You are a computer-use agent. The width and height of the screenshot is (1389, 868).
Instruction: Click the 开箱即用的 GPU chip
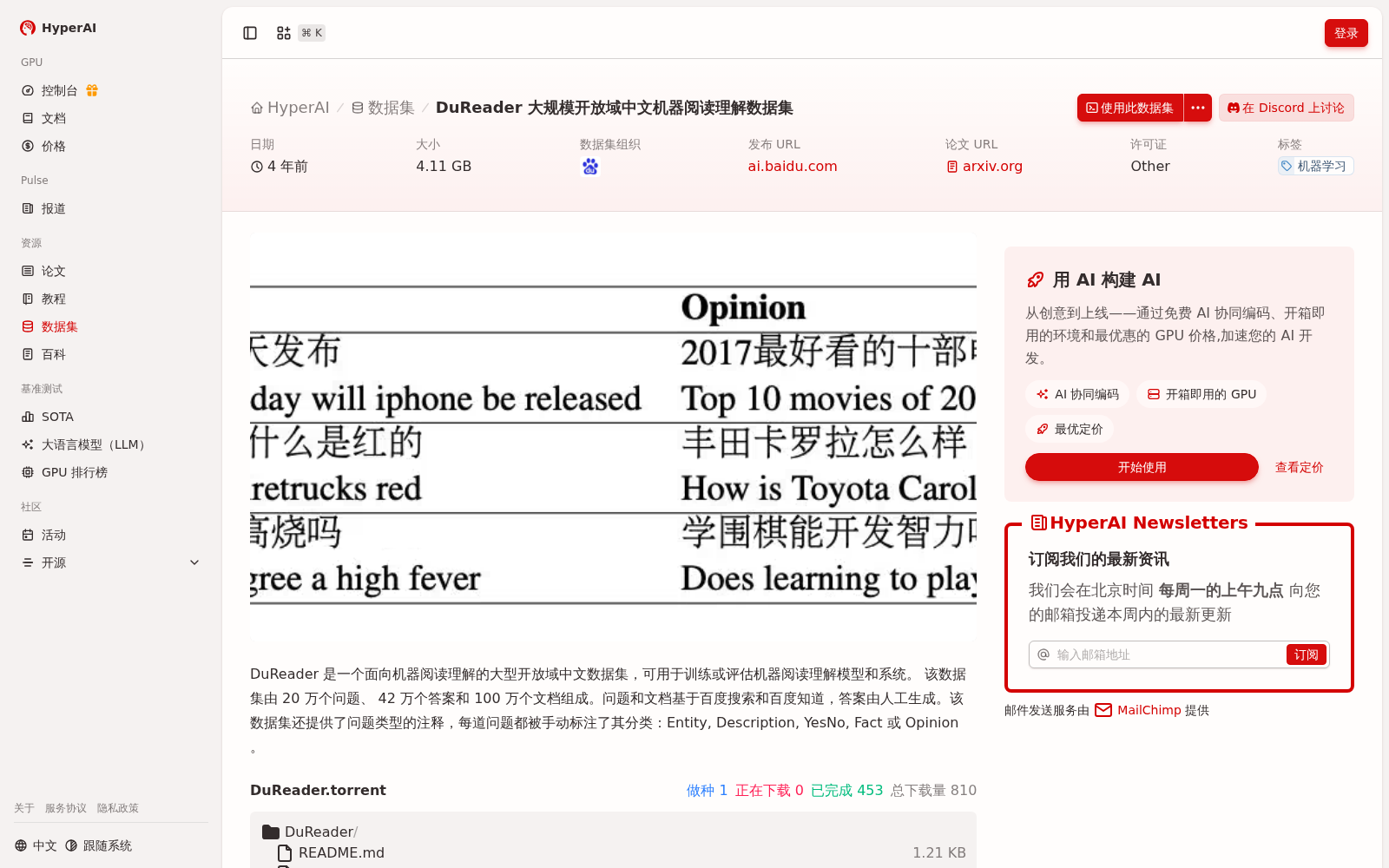[1201, 394]
